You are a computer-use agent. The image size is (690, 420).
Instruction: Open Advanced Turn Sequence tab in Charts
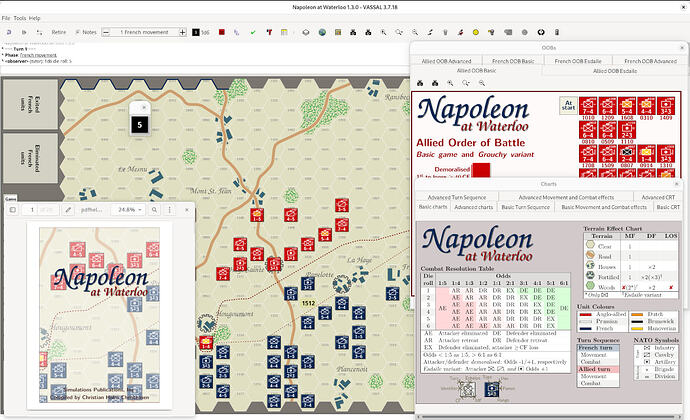tap(457, 197)
